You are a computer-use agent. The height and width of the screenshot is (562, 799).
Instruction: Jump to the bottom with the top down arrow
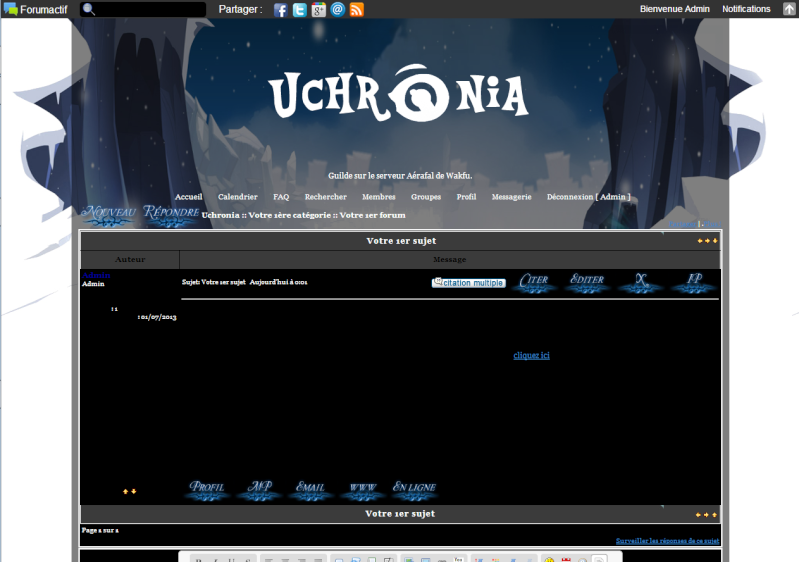click(x=715, y=240)
